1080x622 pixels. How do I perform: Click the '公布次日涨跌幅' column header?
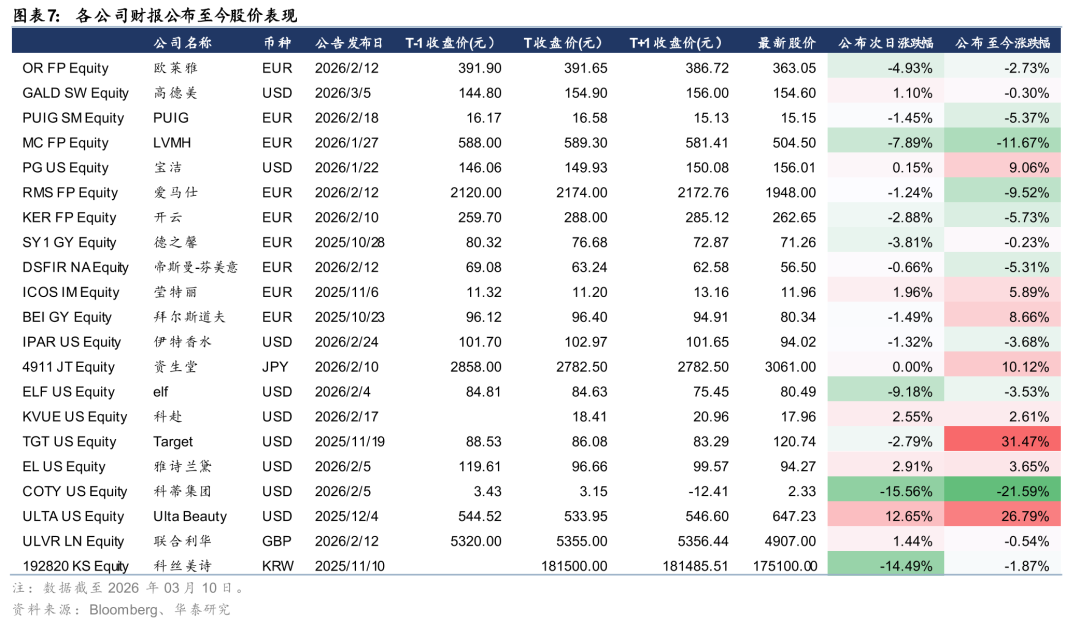pyautogui.click(x=886, y=43)
